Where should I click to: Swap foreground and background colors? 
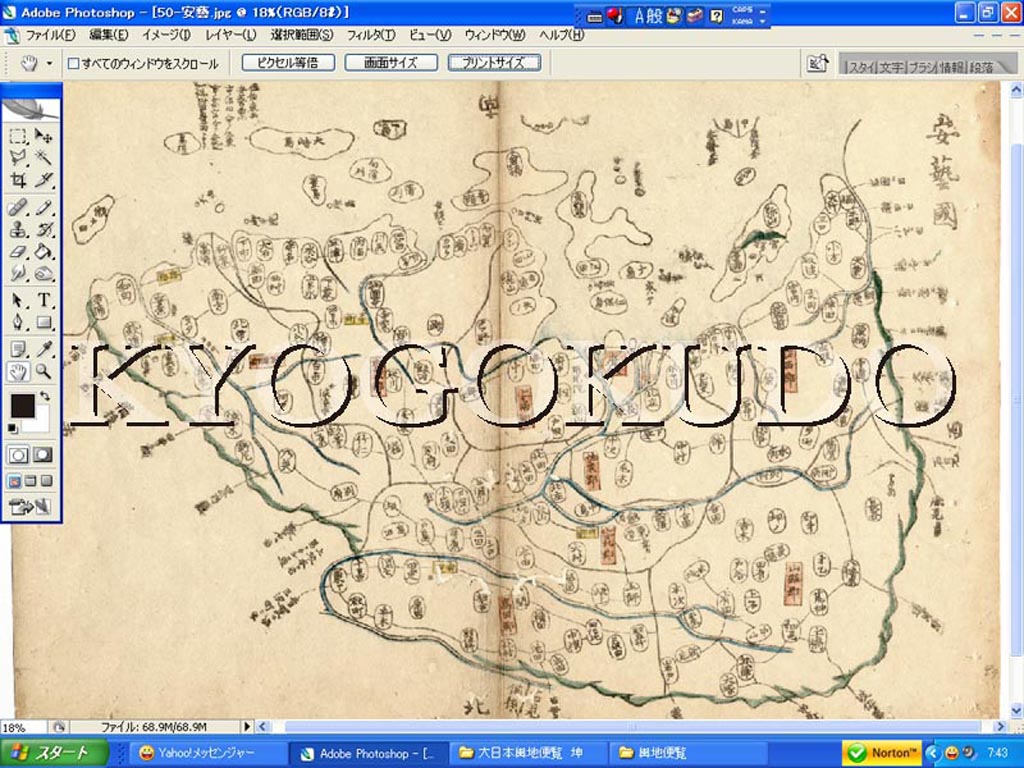44,396
